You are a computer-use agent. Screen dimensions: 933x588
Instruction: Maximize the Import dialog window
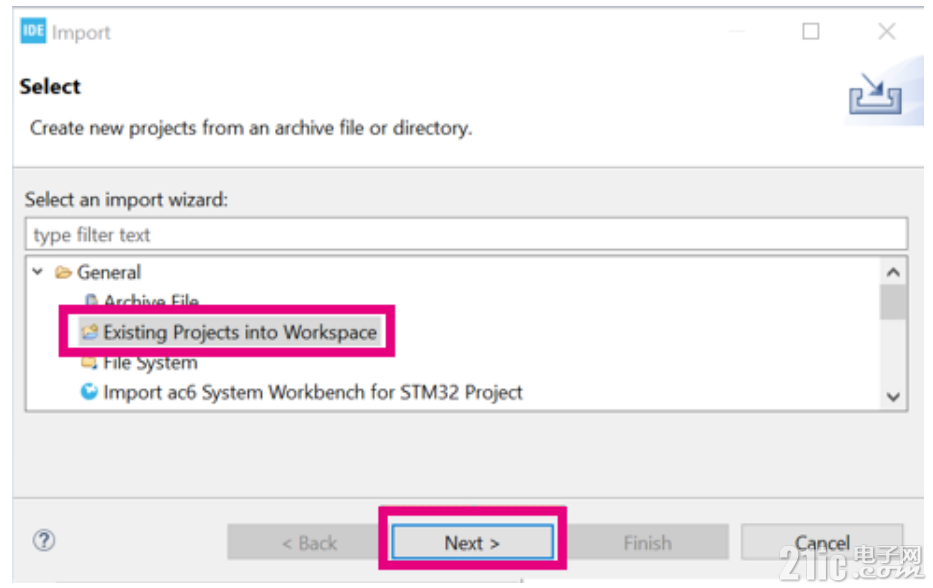coord(810,31)
